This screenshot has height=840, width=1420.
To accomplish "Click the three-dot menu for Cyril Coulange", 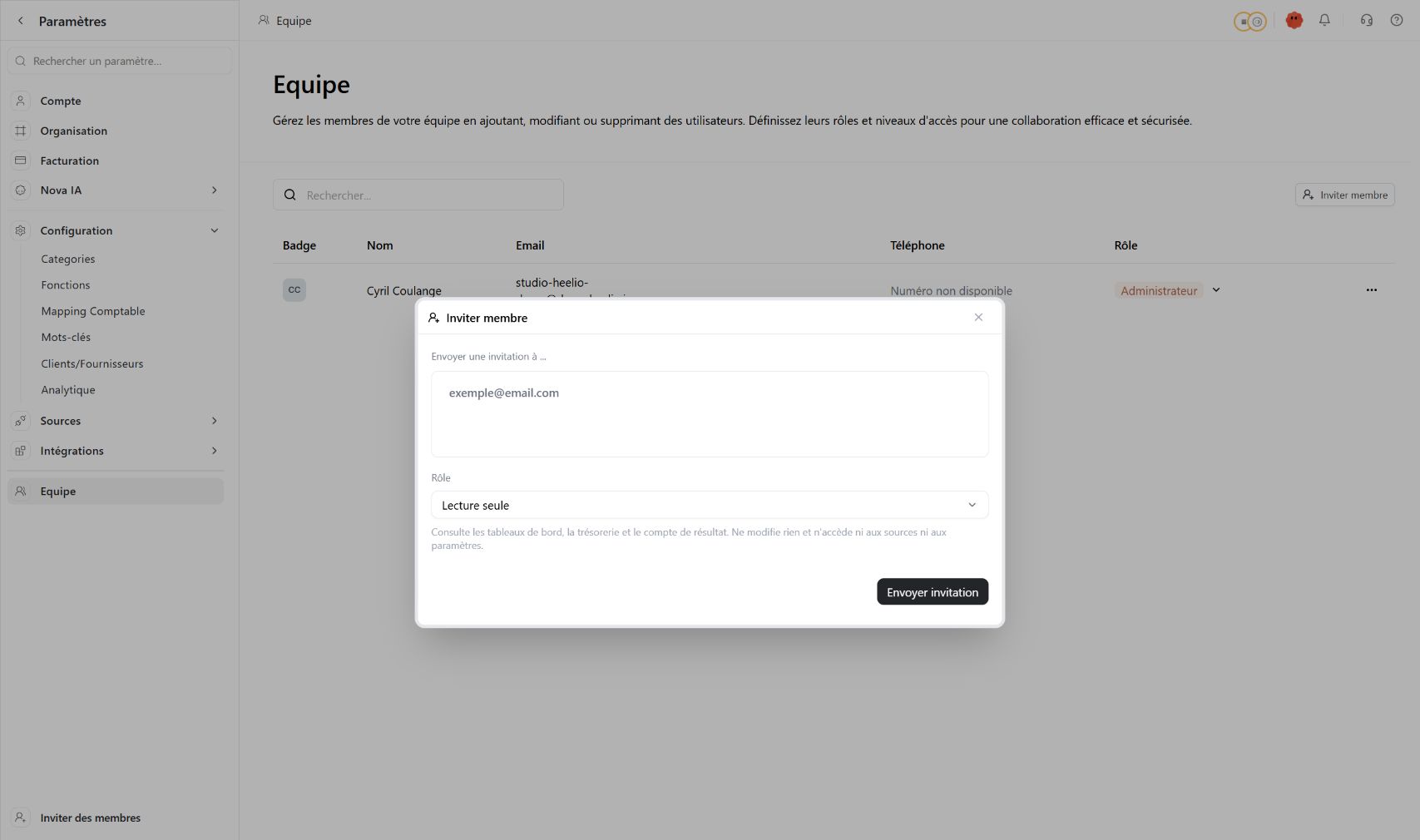I will click(x=1371, y=290).
